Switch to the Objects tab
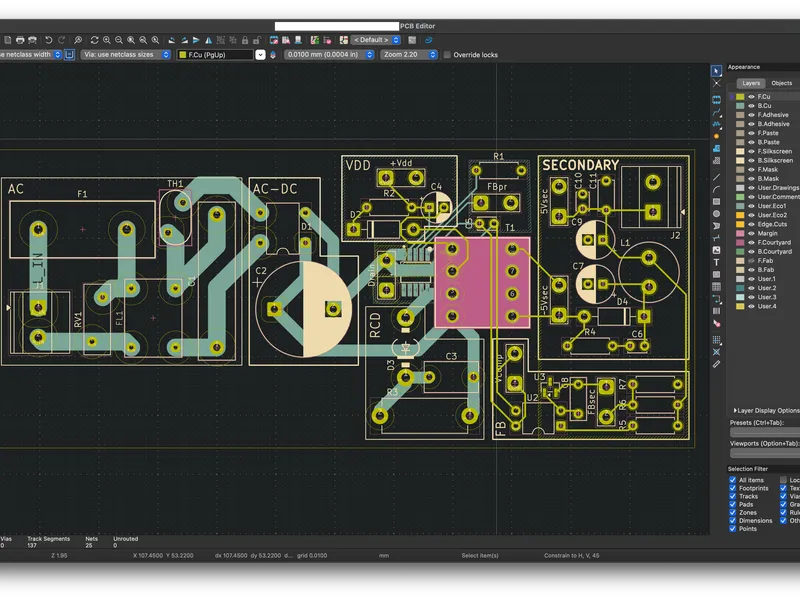The height and width of the screenshot is (600, 800). 782,83
